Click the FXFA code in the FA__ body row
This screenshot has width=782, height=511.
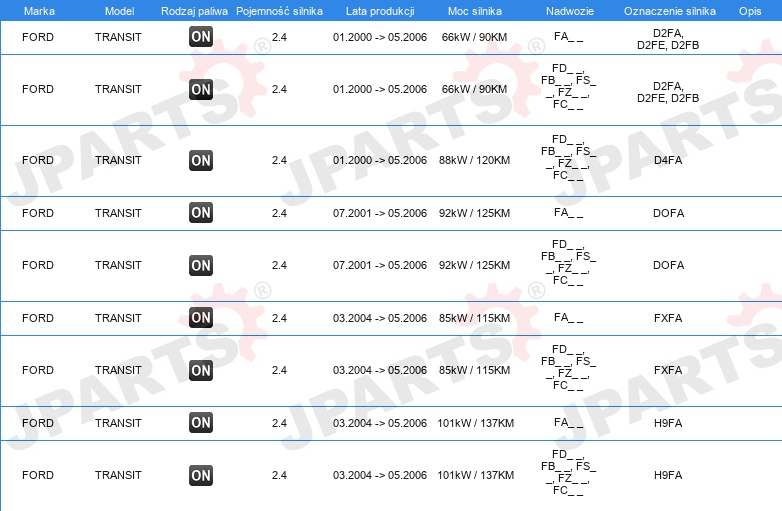point(668,318)
